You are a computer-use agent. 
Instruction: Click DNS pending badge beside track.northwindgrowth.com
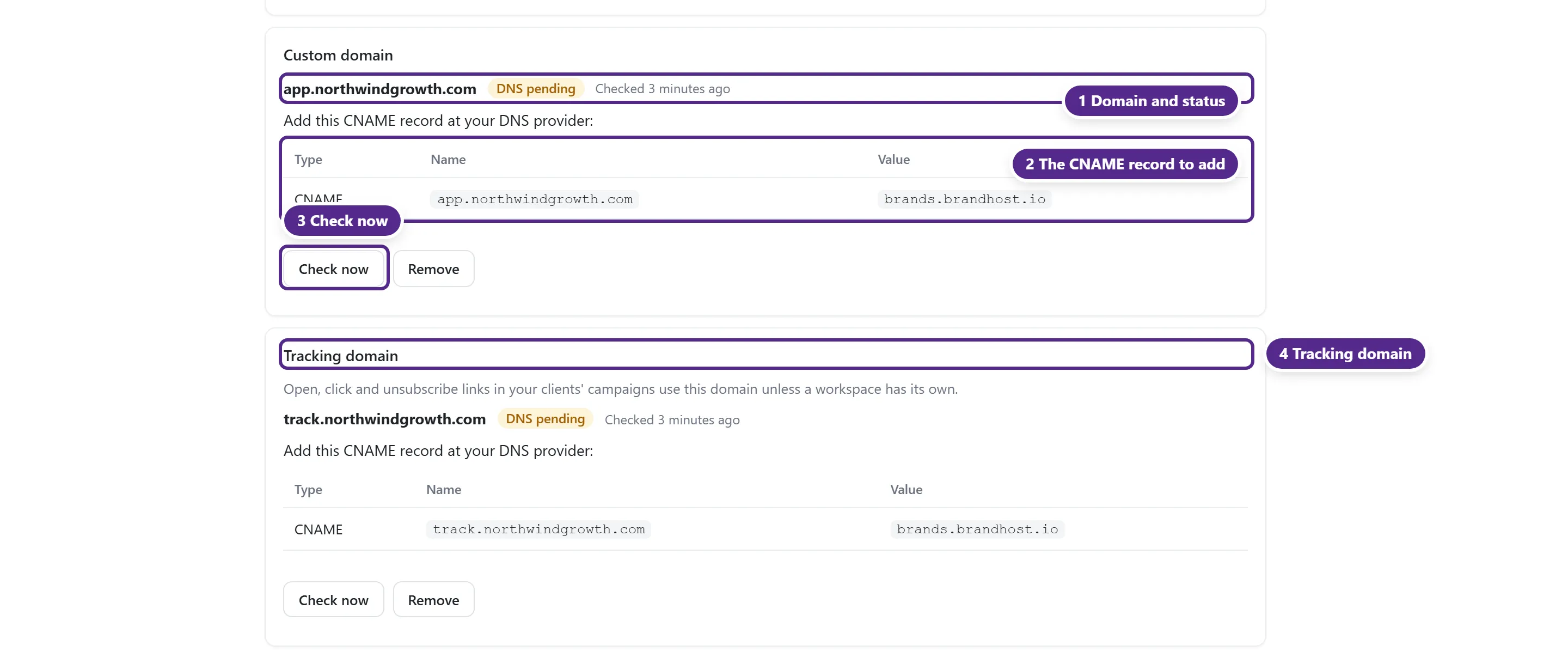(546, 419)
